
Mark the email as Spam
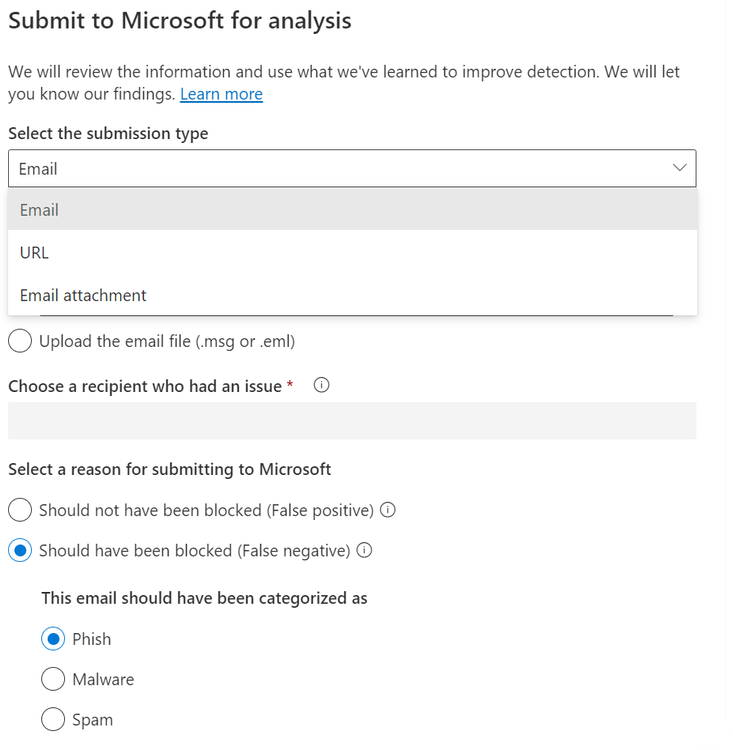pos(53,720)
